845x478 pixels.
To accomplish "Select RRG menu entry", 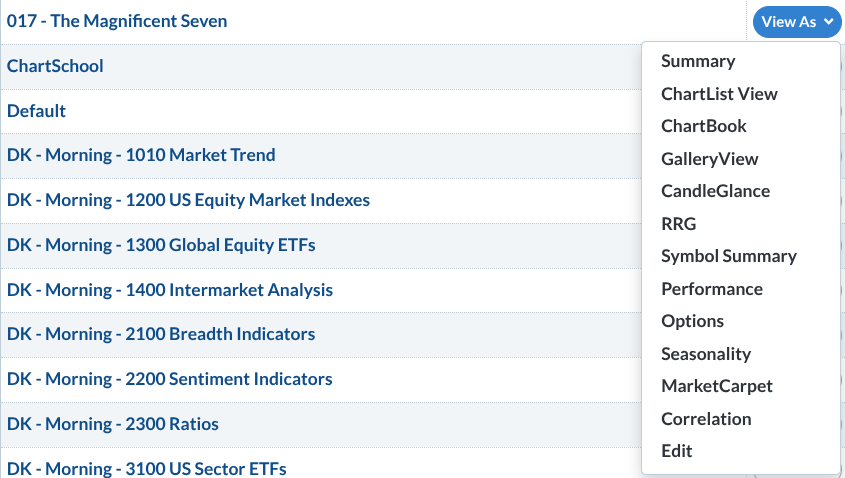I will 678,224.
